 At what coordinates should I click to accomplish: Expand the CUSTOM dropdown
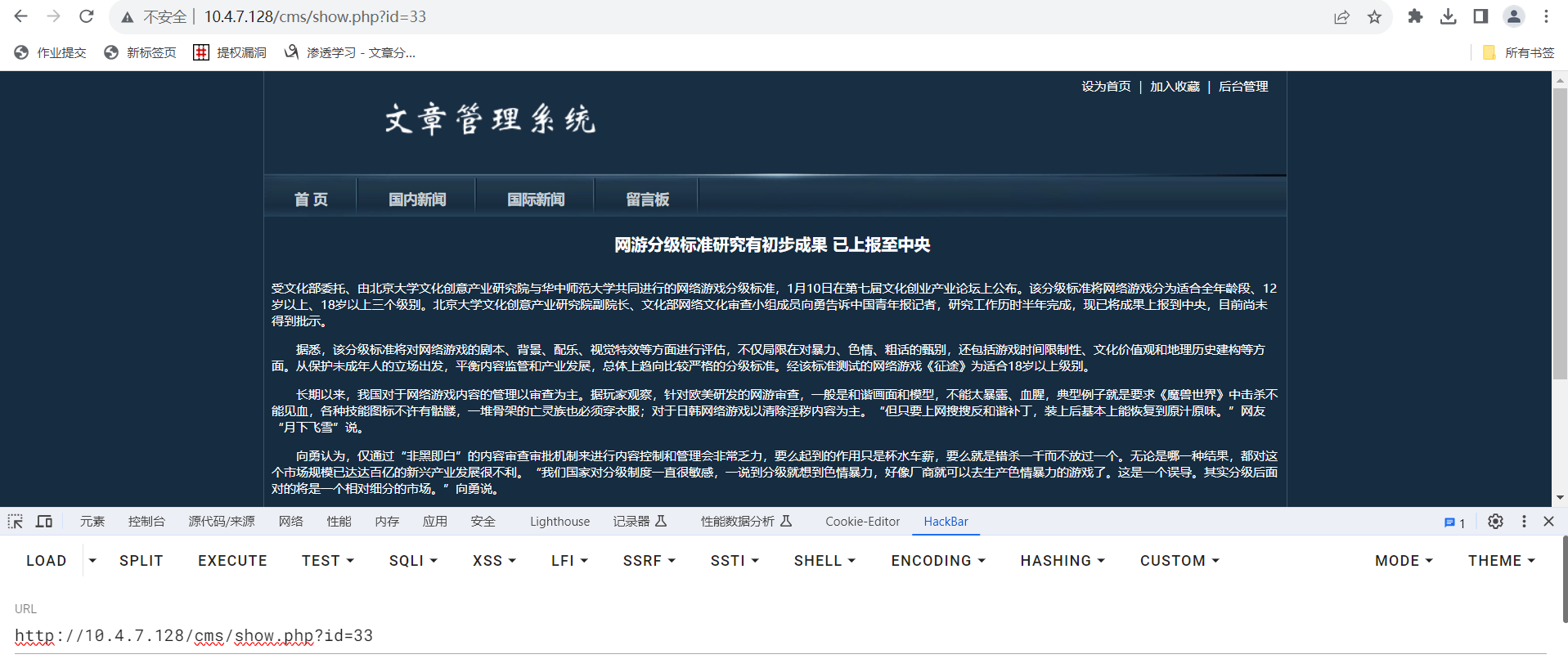[1179, 561]
